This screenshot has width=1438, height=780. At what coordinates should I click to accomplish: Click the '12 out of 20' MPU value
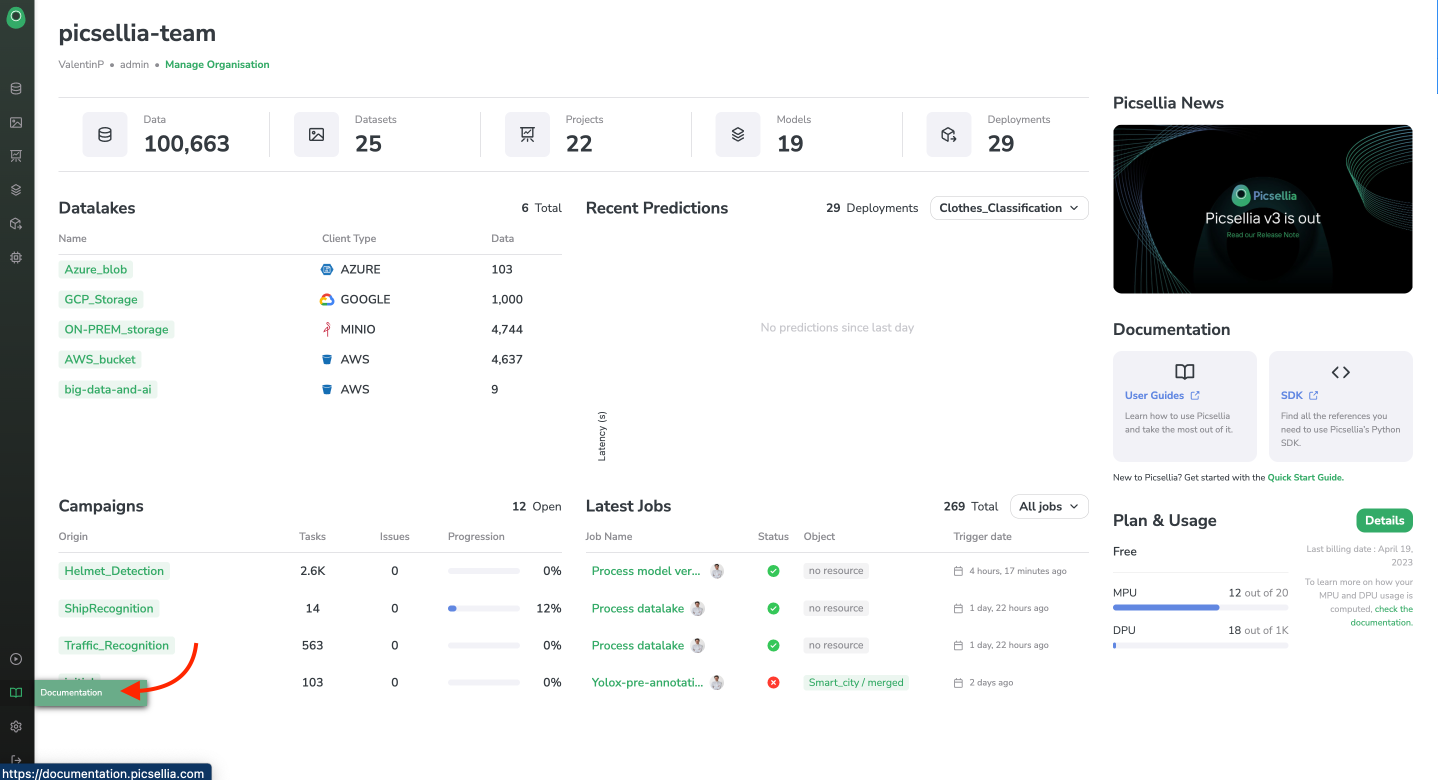1258,593
